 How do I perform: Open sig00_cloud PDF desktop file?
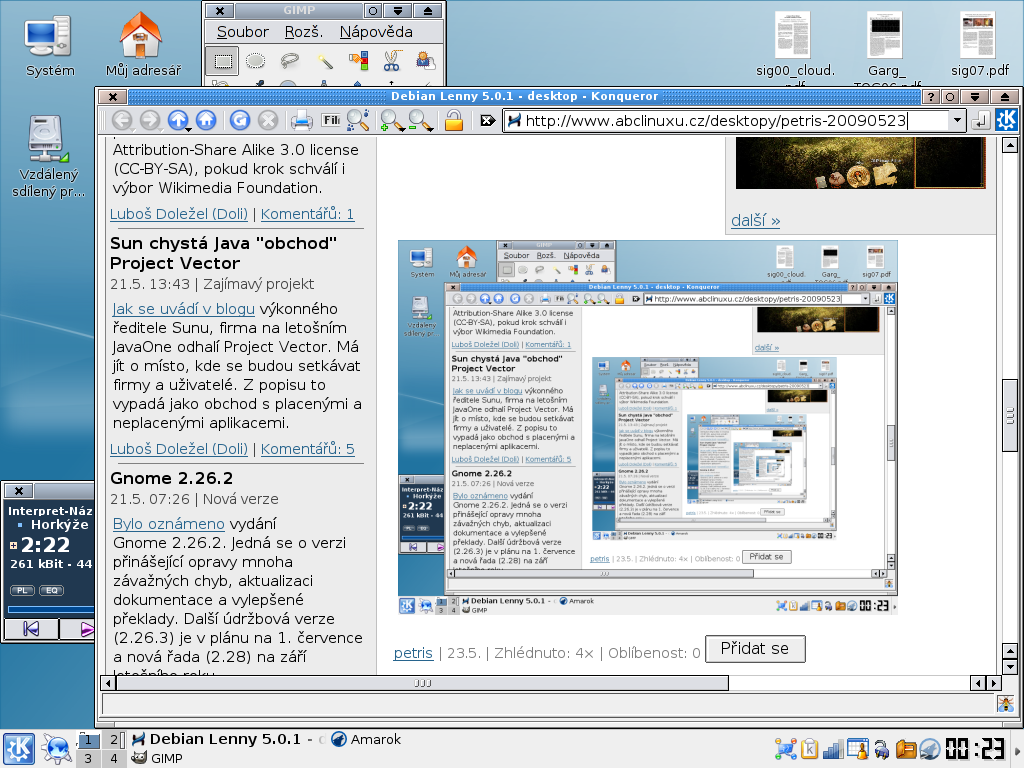click(x=795, y=47)
